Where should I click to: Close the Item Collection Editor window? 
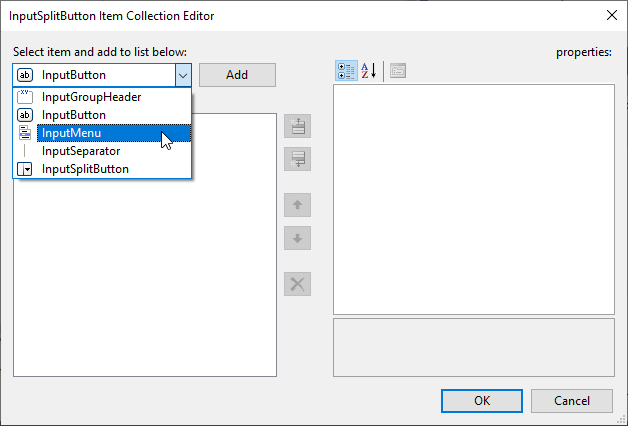610,15
